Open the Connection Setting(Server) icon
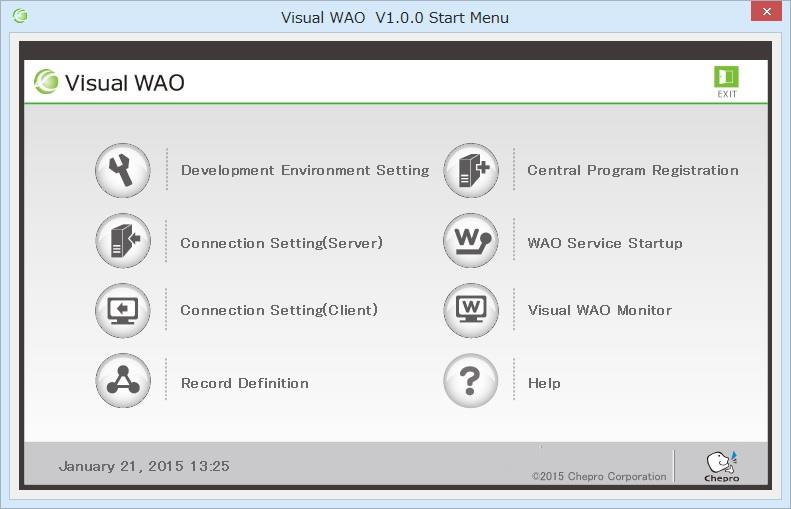The image size is (791, 509). (x=122, y=241)
